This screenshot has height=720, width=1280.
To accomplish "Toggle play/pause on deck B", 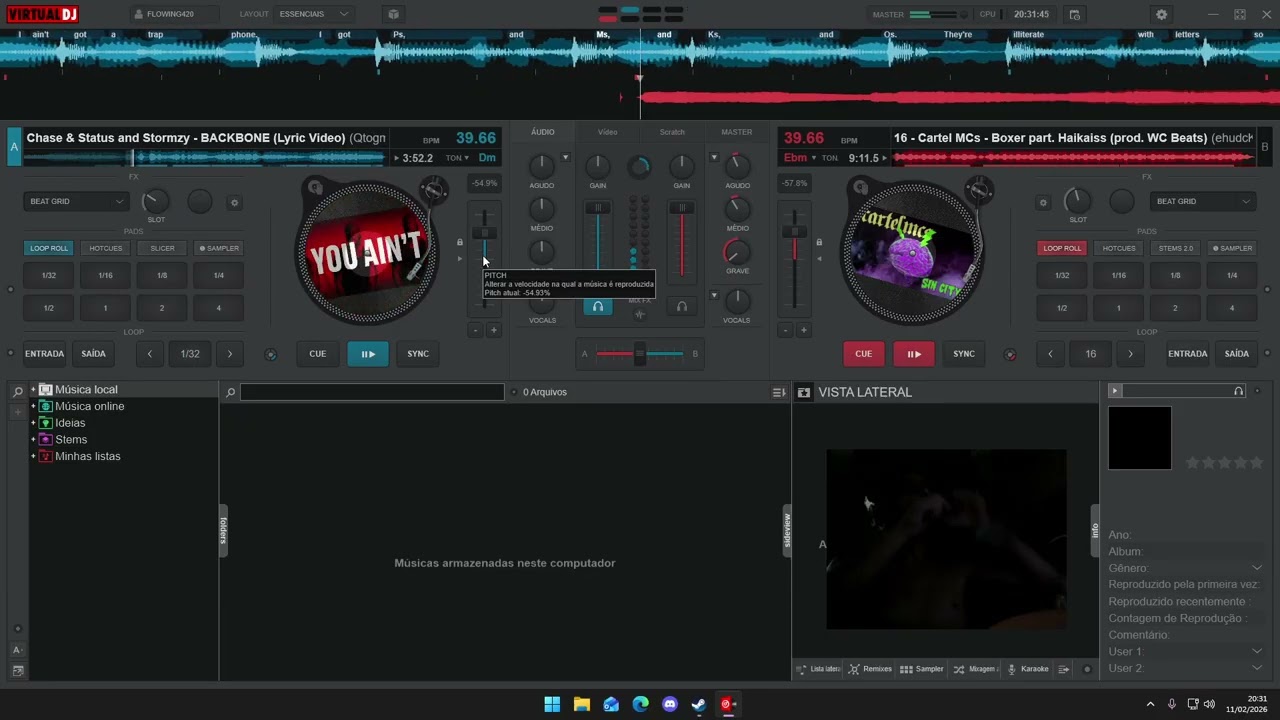I will point(914,354).
